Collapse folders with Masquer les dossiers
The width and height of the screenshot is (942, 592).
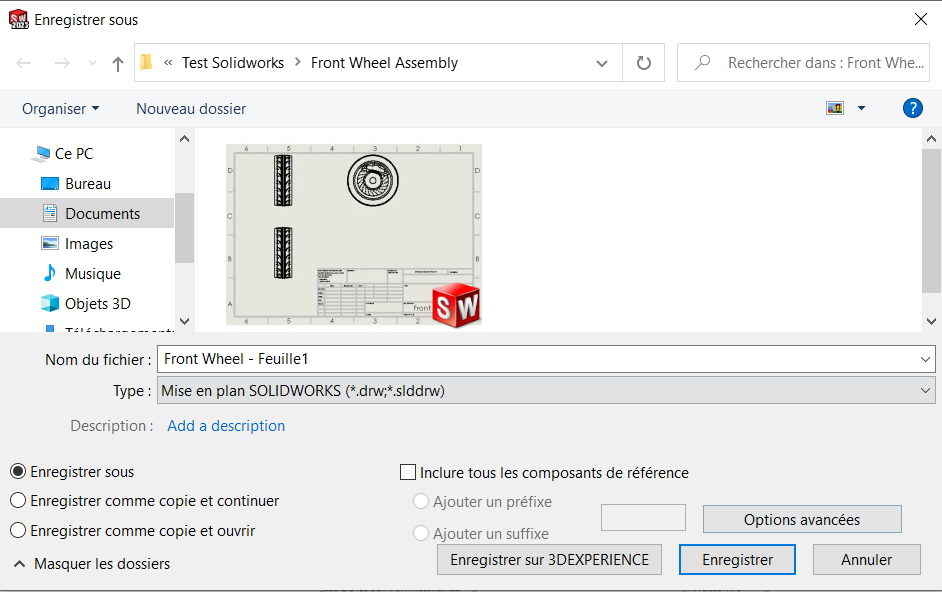pos(92,564)
